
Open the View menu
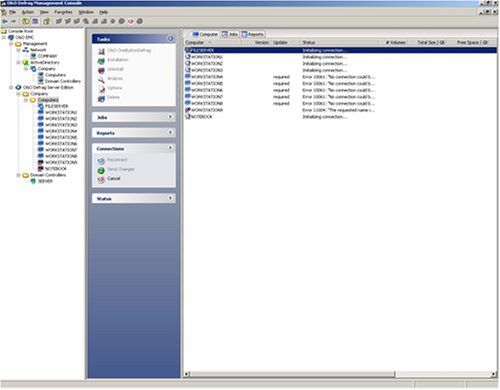pyautogui.click(x=44, y=12)
